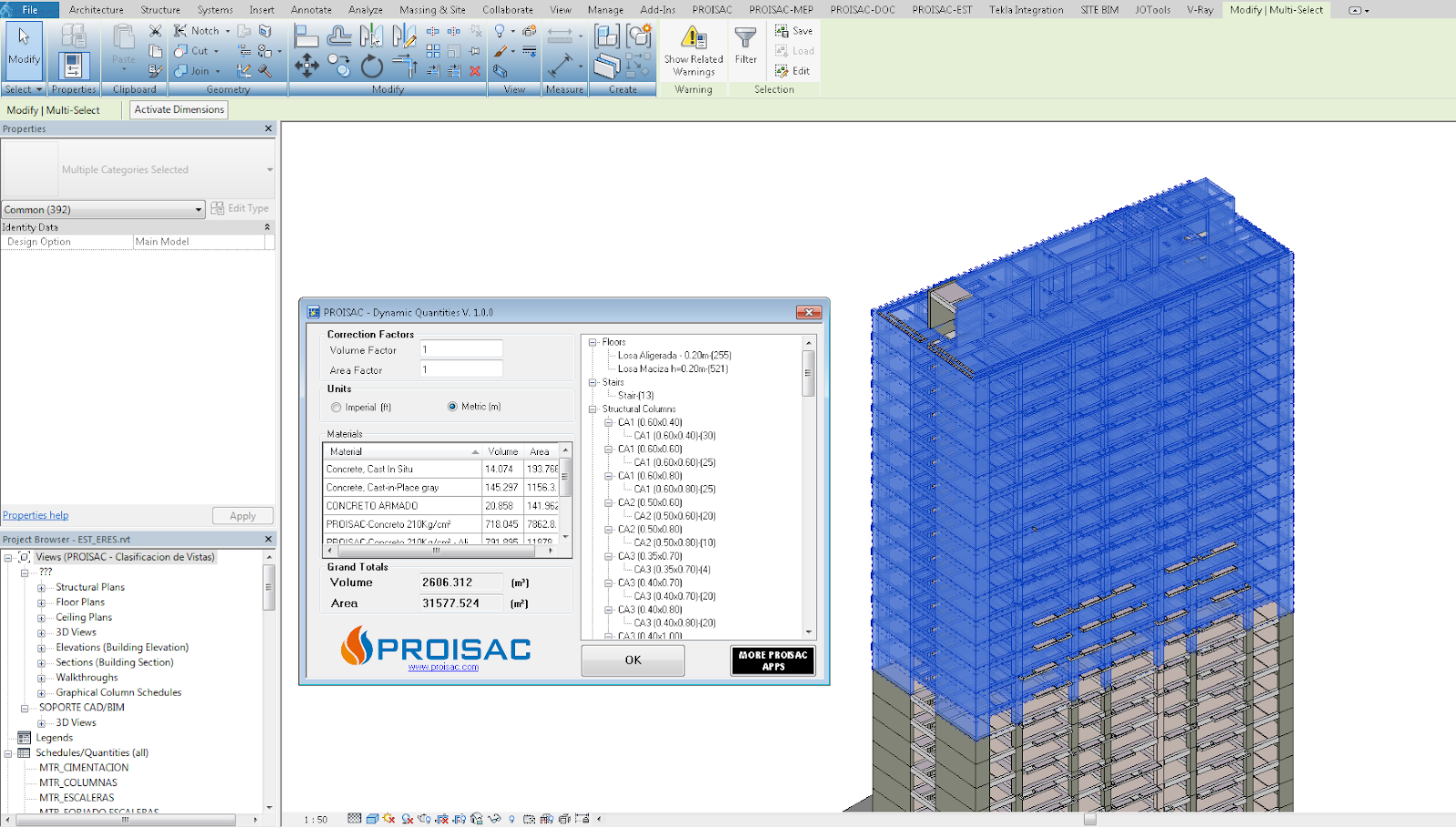Open the Tekla Integration ribbon tab
The width and height of the screenshot is (1456, 828).
(x=1026, y=10)
